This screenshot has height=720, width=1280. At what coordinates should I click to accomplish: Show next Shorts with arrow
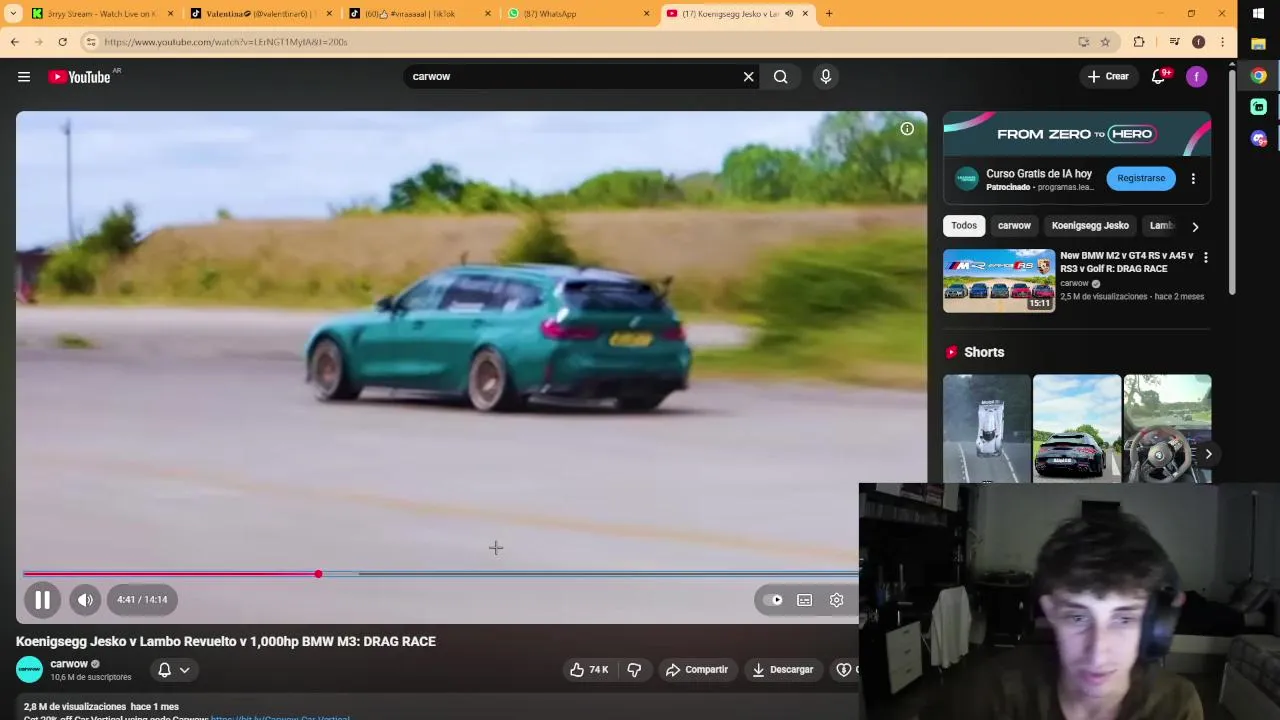click(1208, 454)
